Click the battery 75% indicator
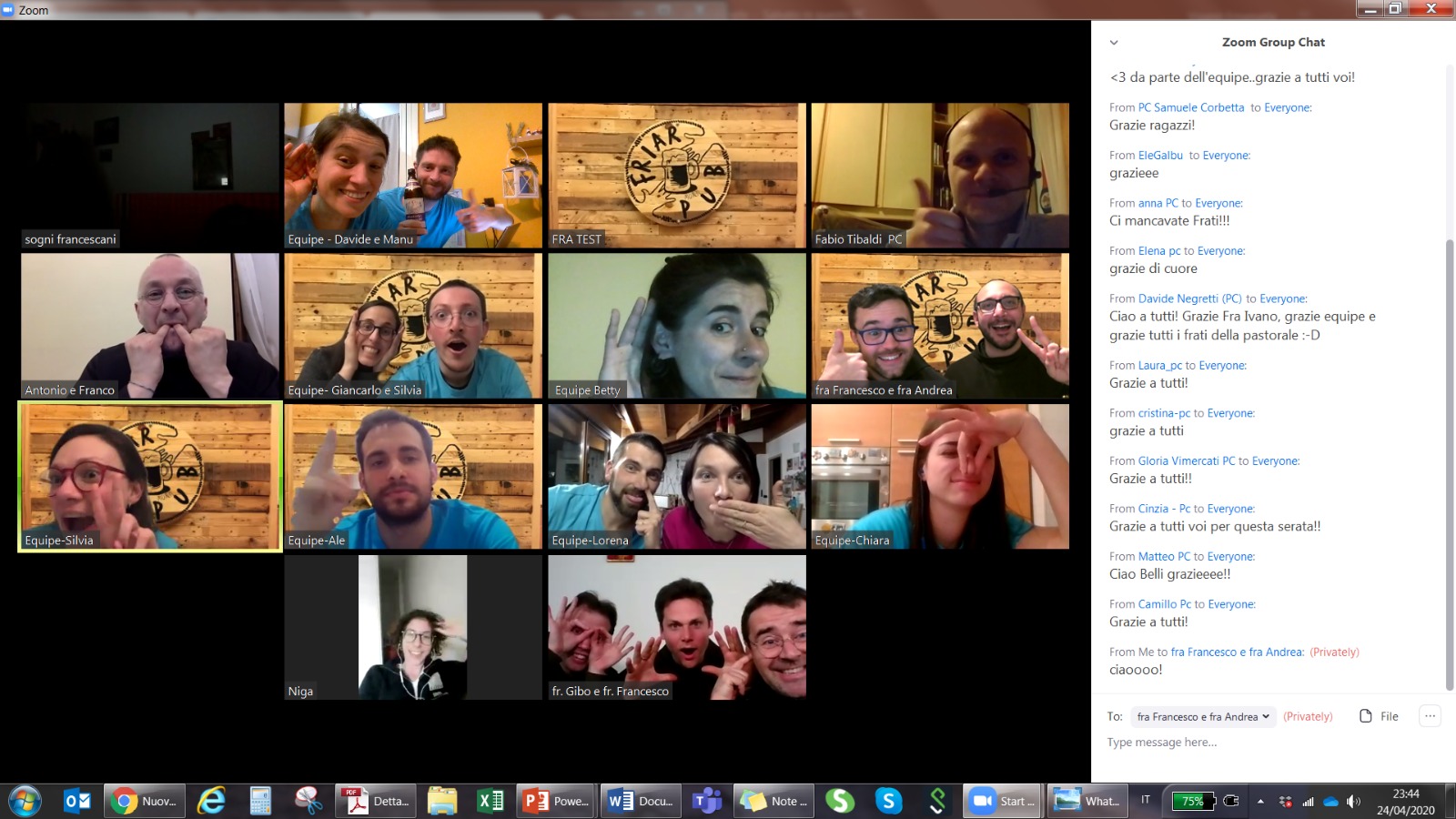Image resolution: width=1456 pixels, height=819 pixels. coord(1192,801)
